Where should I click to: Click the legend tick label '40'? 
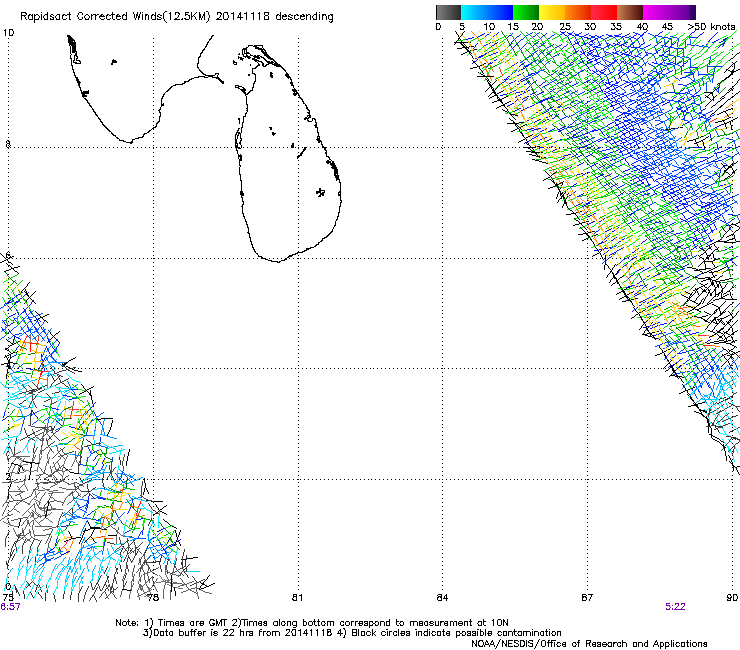tap(642, 27)
